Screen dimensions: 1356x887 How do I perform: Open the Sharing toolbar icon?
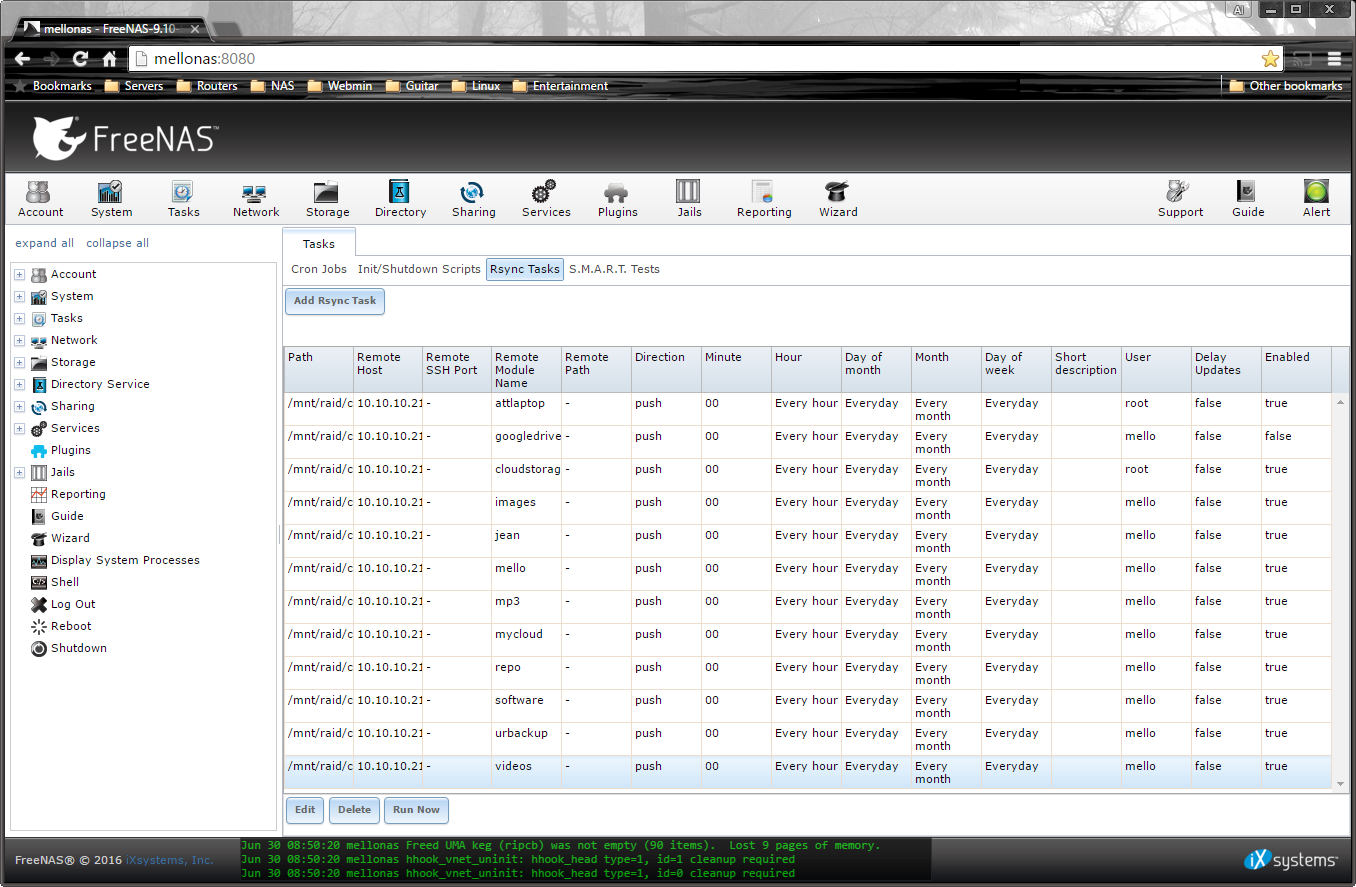coord(473,198)
